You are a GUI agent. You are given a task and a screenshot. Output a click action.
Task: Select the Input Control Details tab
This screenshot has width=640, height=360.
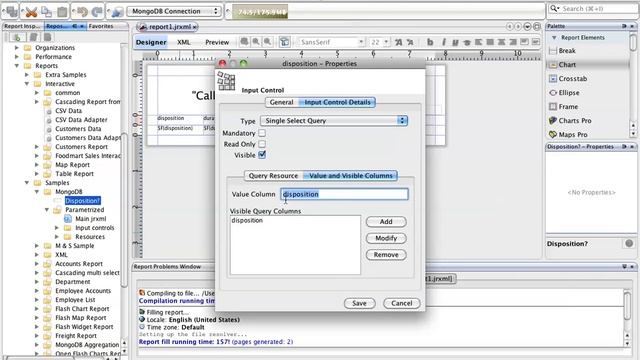pos(337,102)
